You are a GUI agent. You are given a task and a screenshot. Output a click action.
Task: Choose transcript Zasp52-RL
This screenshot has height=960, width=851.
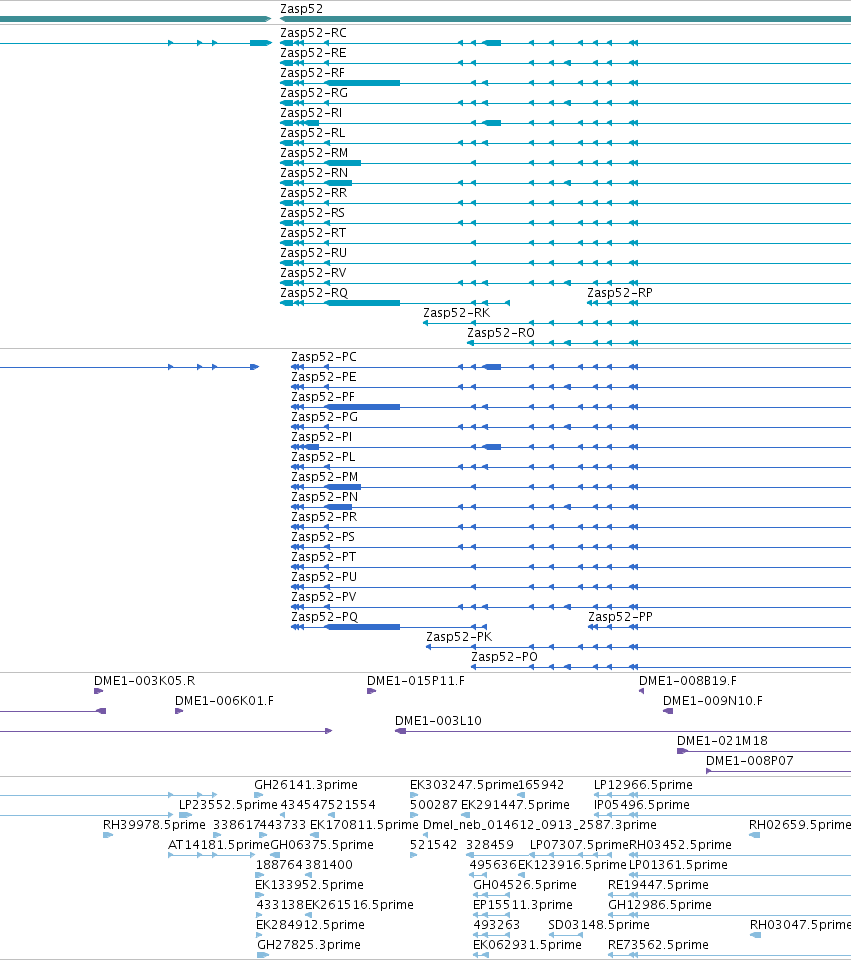(x=312, y=133)
